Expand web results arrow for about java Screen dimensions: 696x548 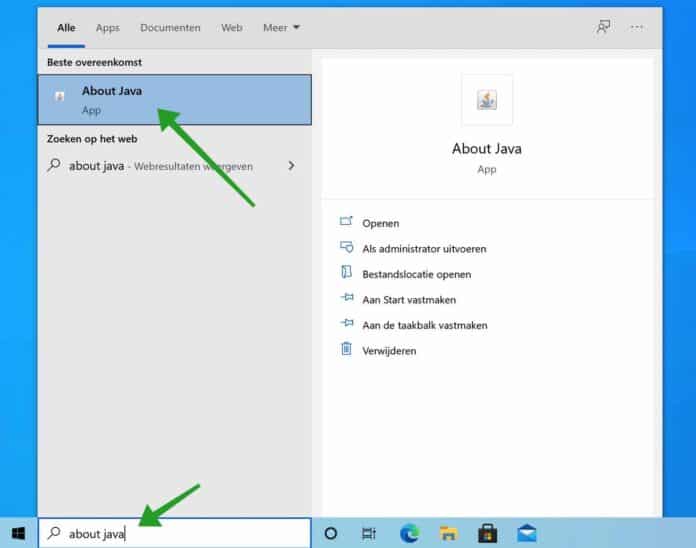291,165
